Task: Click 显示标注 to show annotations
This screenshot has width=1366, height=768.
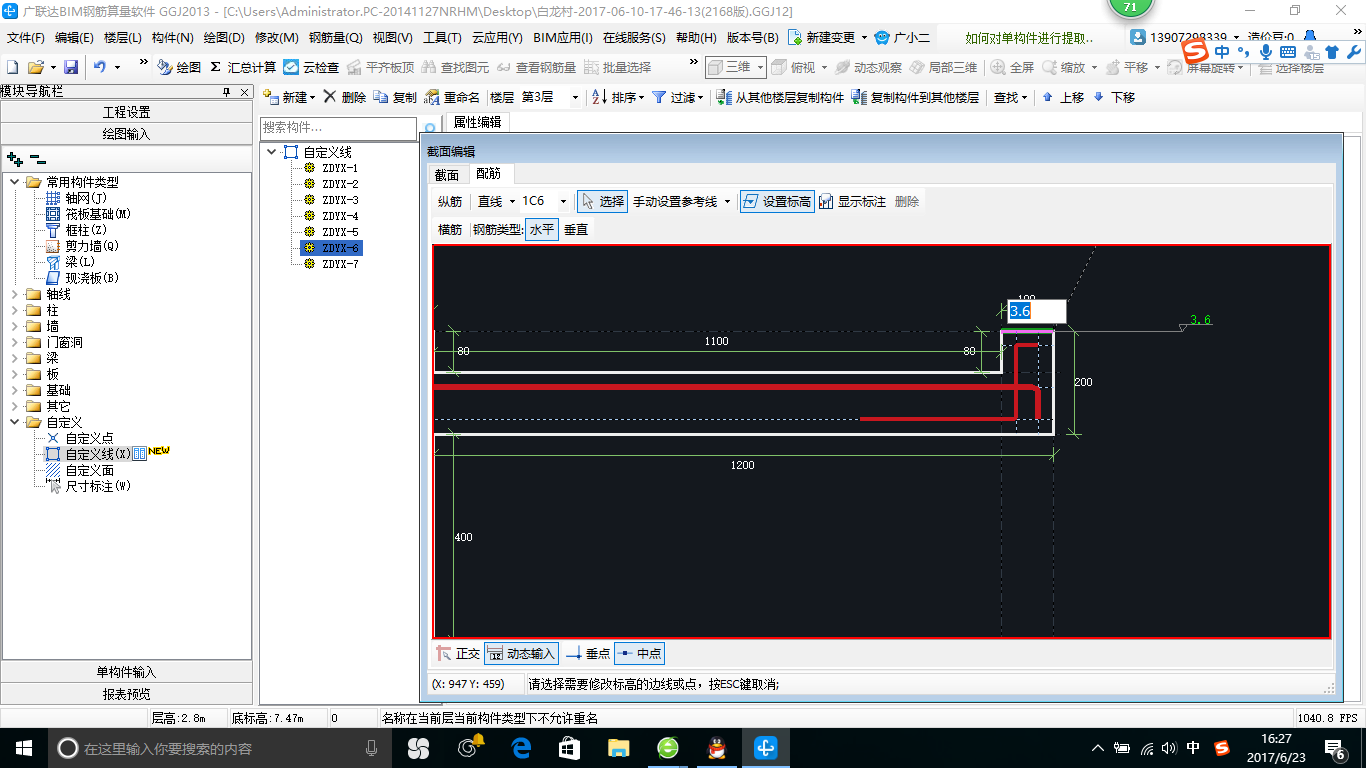Action: click(x=853, y=201)
